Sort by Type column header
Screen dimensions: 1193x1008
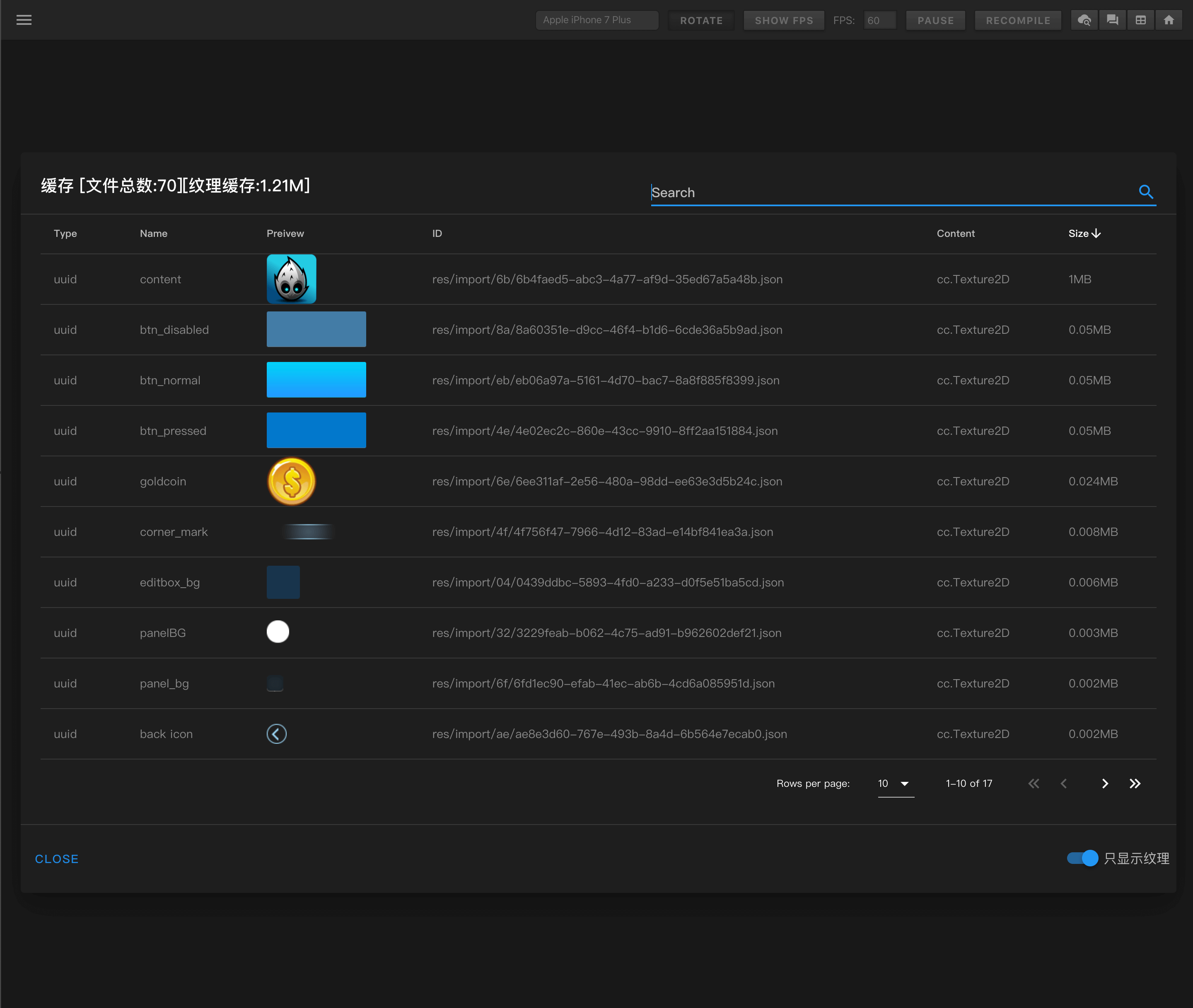pos(65,233)
